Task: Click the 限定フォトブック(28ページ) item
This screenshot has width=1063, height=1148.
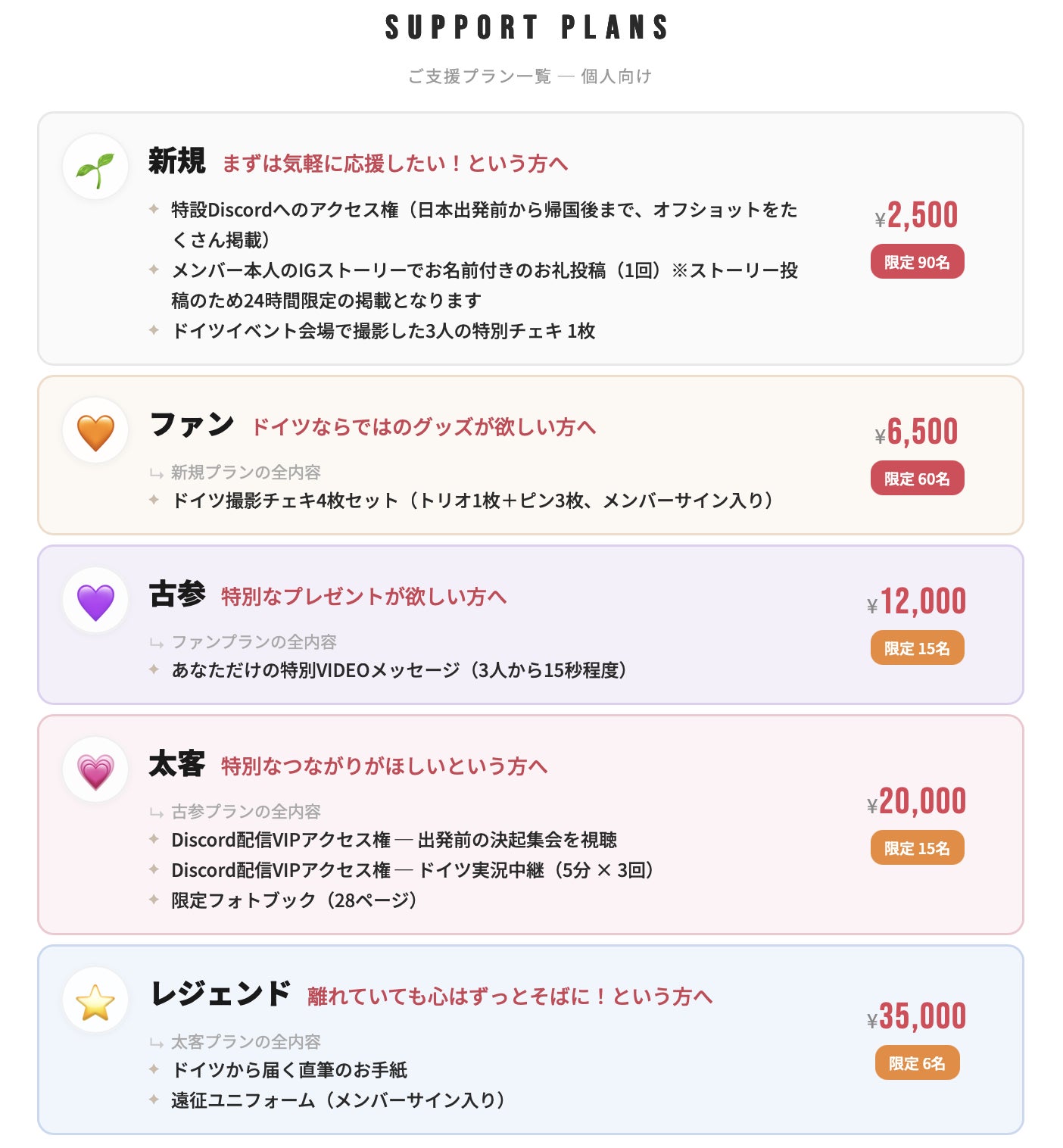Action: point(295,900)
